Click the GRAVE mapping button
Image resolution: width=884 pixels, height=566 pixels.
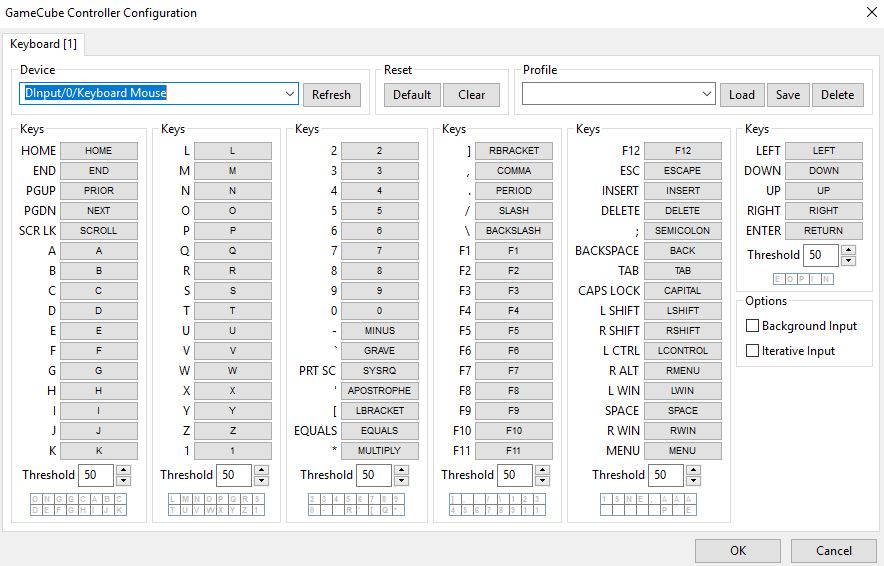click(x=379, y=351)
